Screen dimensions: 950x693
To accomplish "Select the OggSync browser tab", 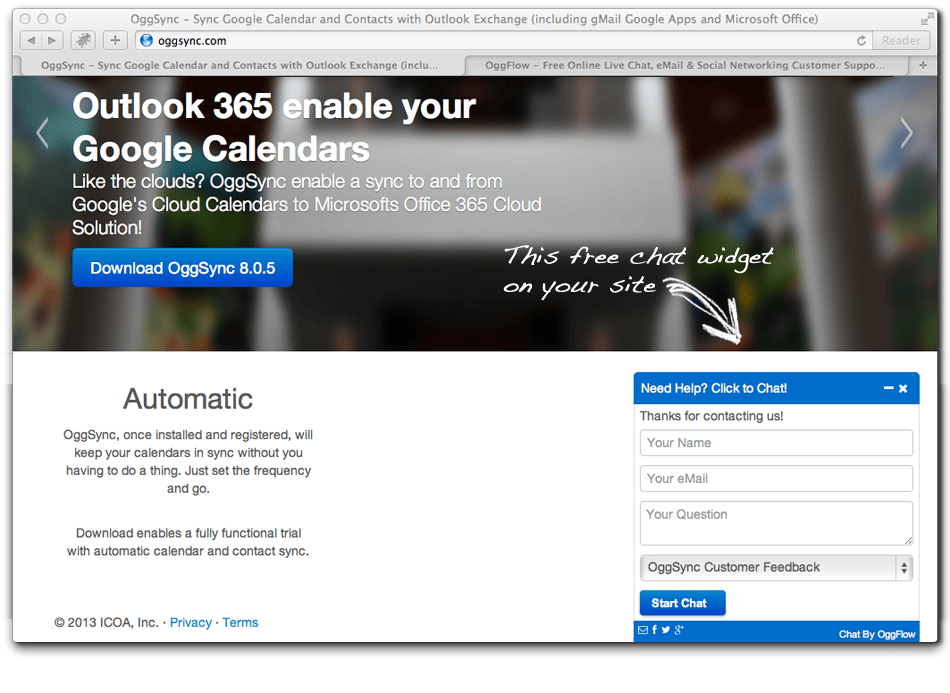I will [240, 65].
